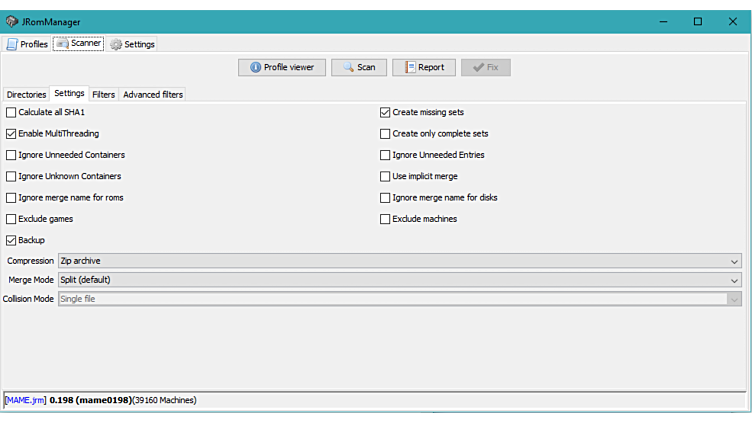752x423 pixels.
Task: Open the Collision Mode dropdown
Action: [399, 299]
